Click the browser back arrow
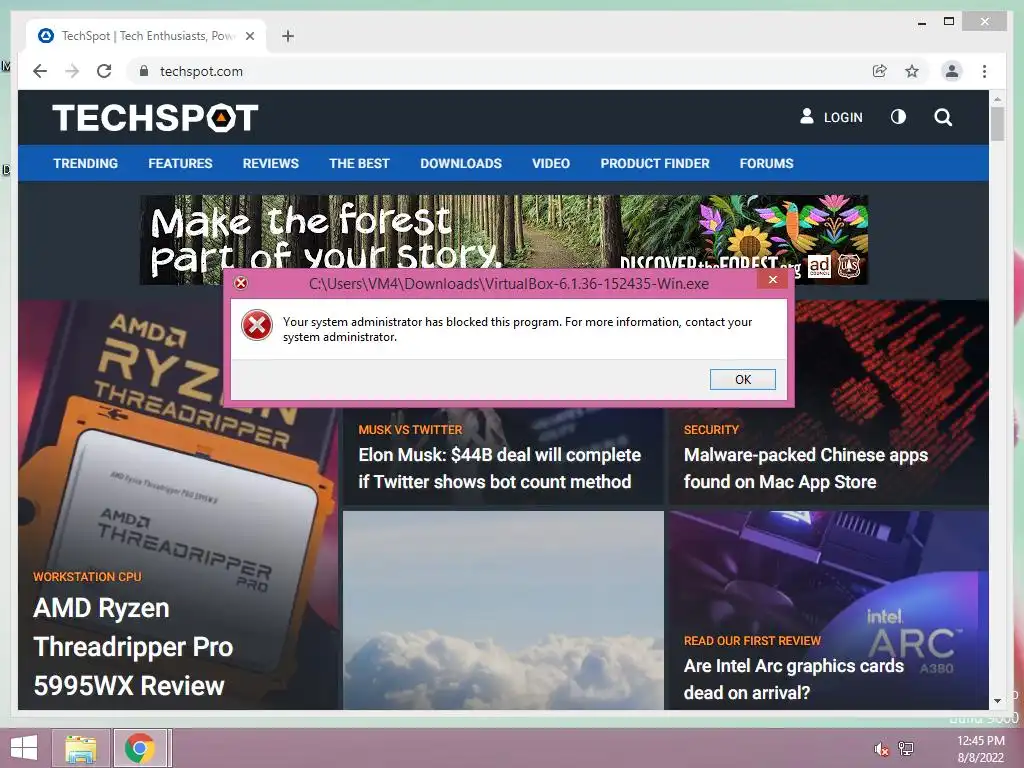Viewport: 1024px width, 768px height. tap(40, 71)
